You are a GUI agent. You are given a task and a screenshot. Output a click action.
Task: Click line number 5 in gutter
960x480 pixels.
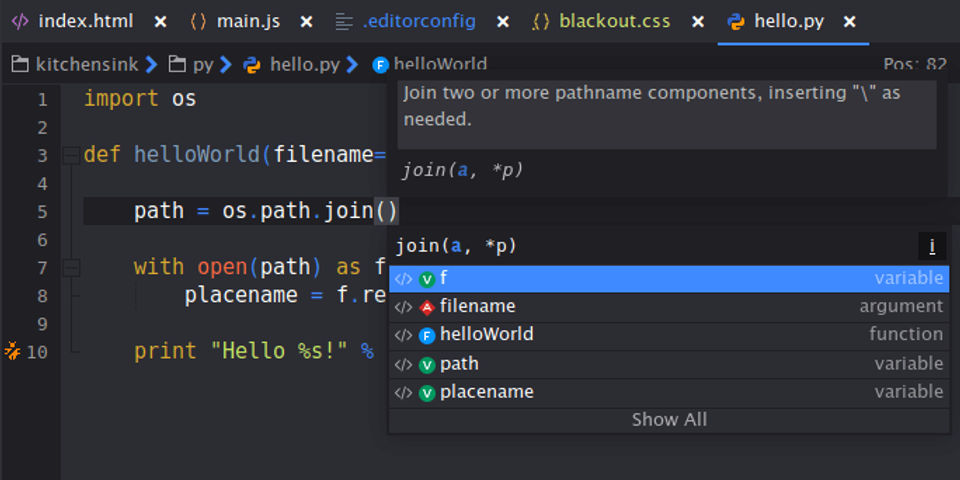click(42, 212)
